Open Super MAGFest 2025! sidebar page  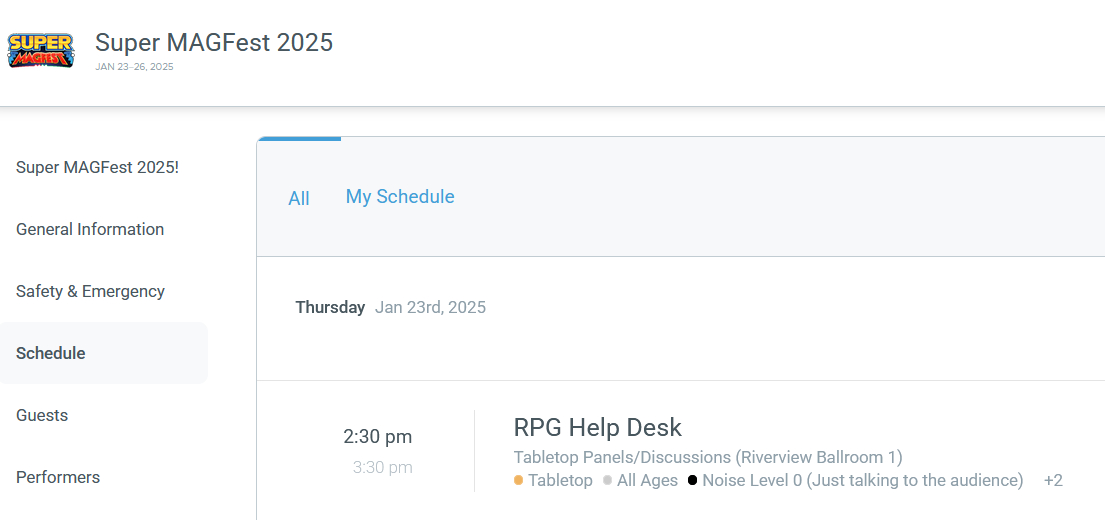click(x=97, y=167)
